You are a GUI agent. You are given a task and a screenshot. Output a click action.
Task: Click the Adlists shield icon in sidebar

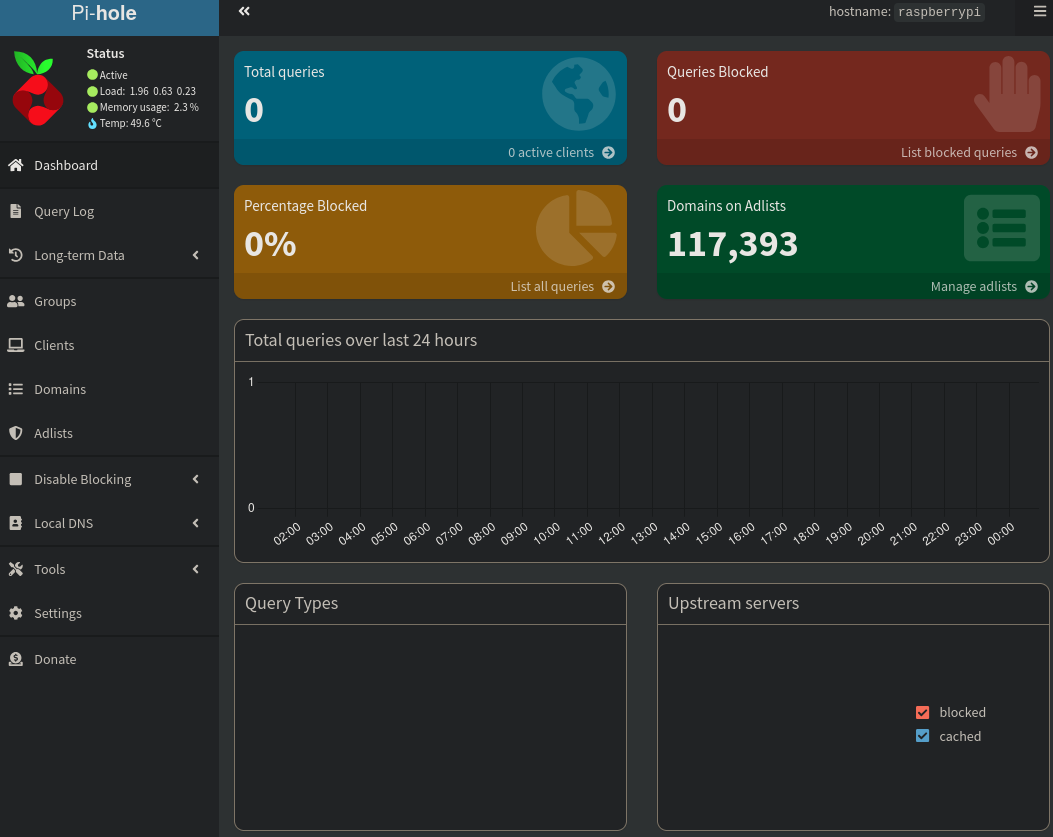pyautogui.click(x=15, y=433)
